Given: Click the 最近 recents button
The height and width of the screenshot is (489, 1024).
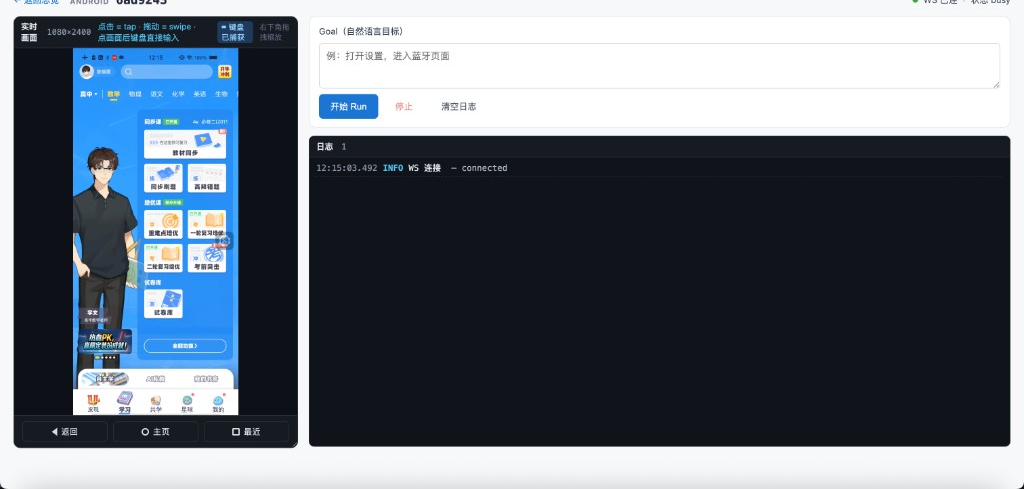Looking at the screenshot, I should coord(246,432).
